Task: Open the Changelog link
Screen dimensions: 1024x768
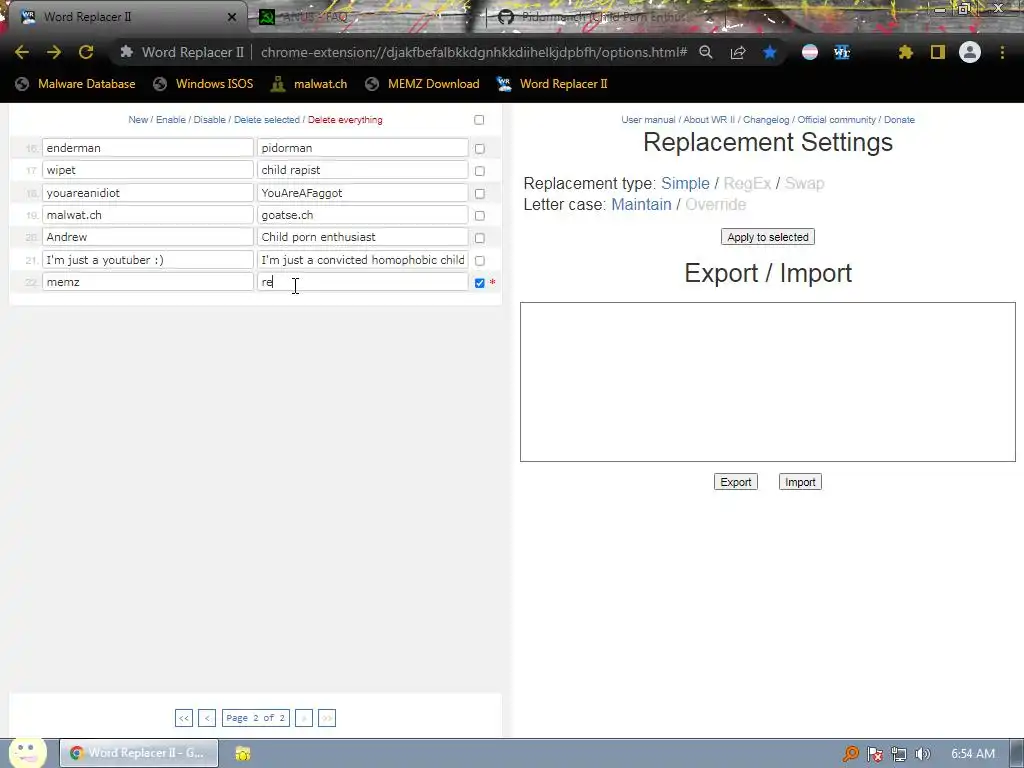Action: (766, 120)
